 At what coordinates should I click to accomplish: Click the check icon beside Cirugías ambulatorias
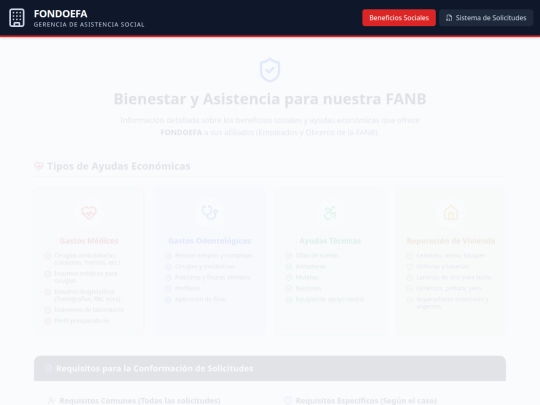pos(48,256)
